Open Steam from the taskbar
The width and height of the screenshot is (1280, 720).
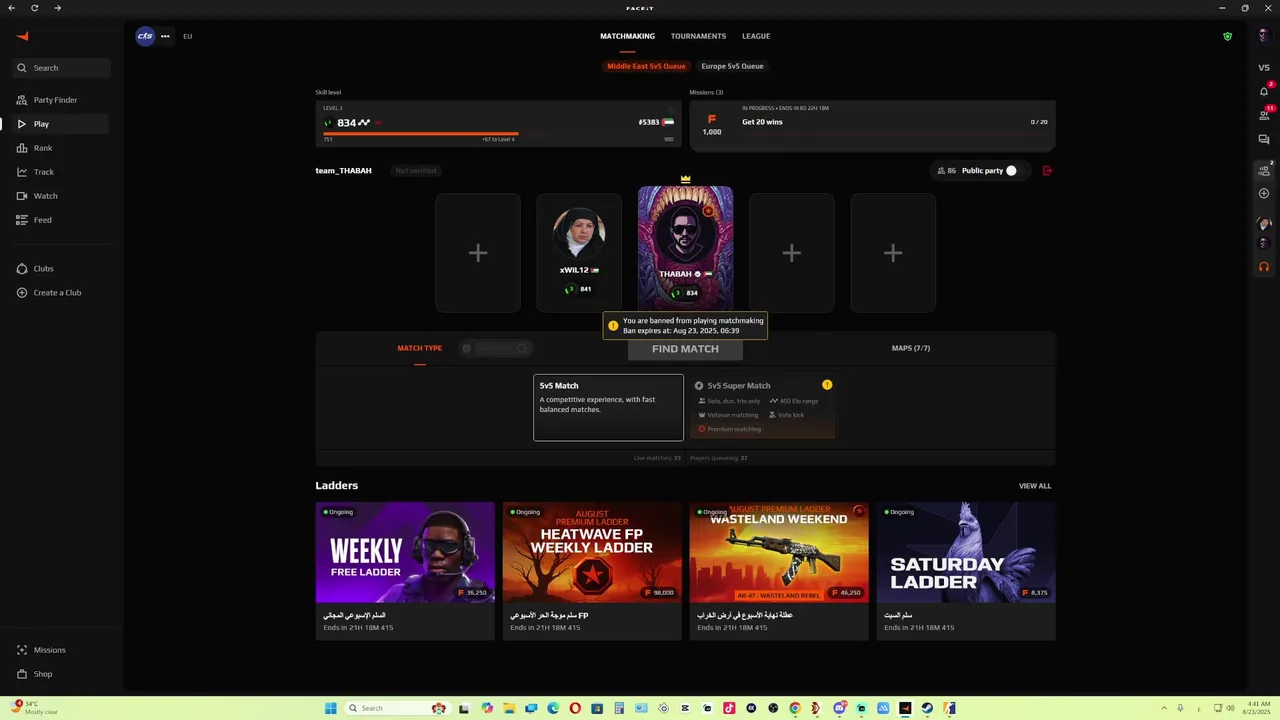pyautogui.click(x=927, y=708)
